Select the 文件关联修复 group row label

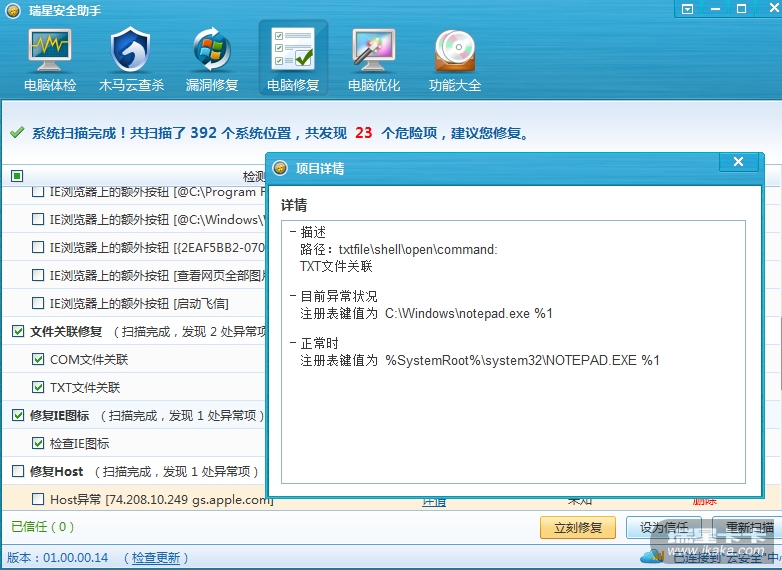66,332
